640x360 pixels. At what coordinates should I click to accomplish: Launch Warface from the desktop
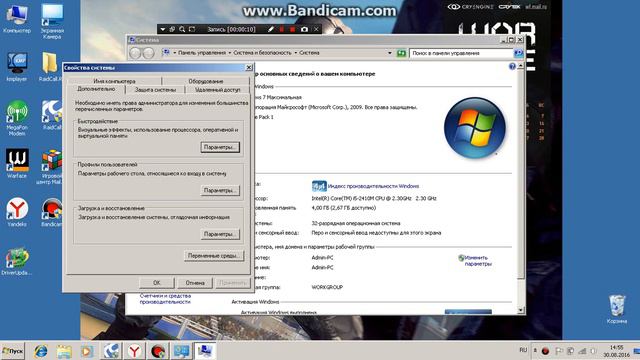click(17, 163)
